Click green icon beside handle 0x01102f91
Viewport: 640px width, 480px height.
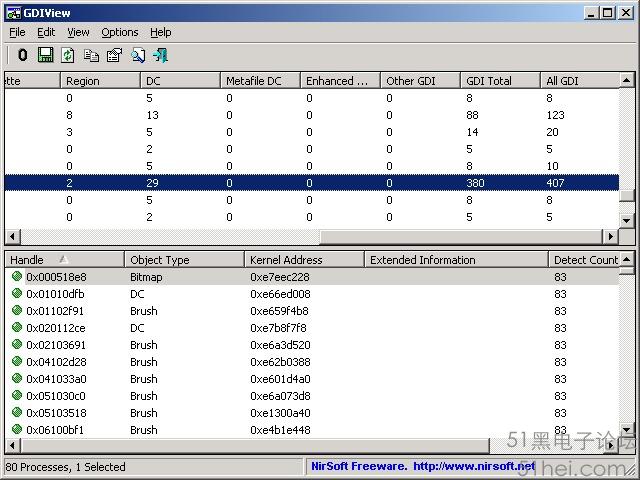pyautogui.click(x=17, y=310)
